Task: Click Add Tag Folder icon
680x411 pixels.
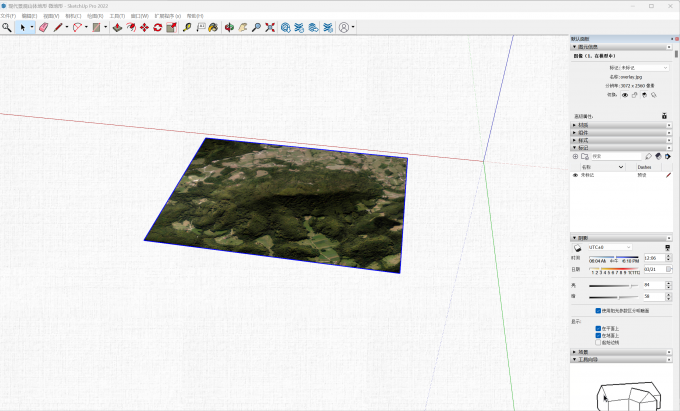Action: click(x=585, y=156)
